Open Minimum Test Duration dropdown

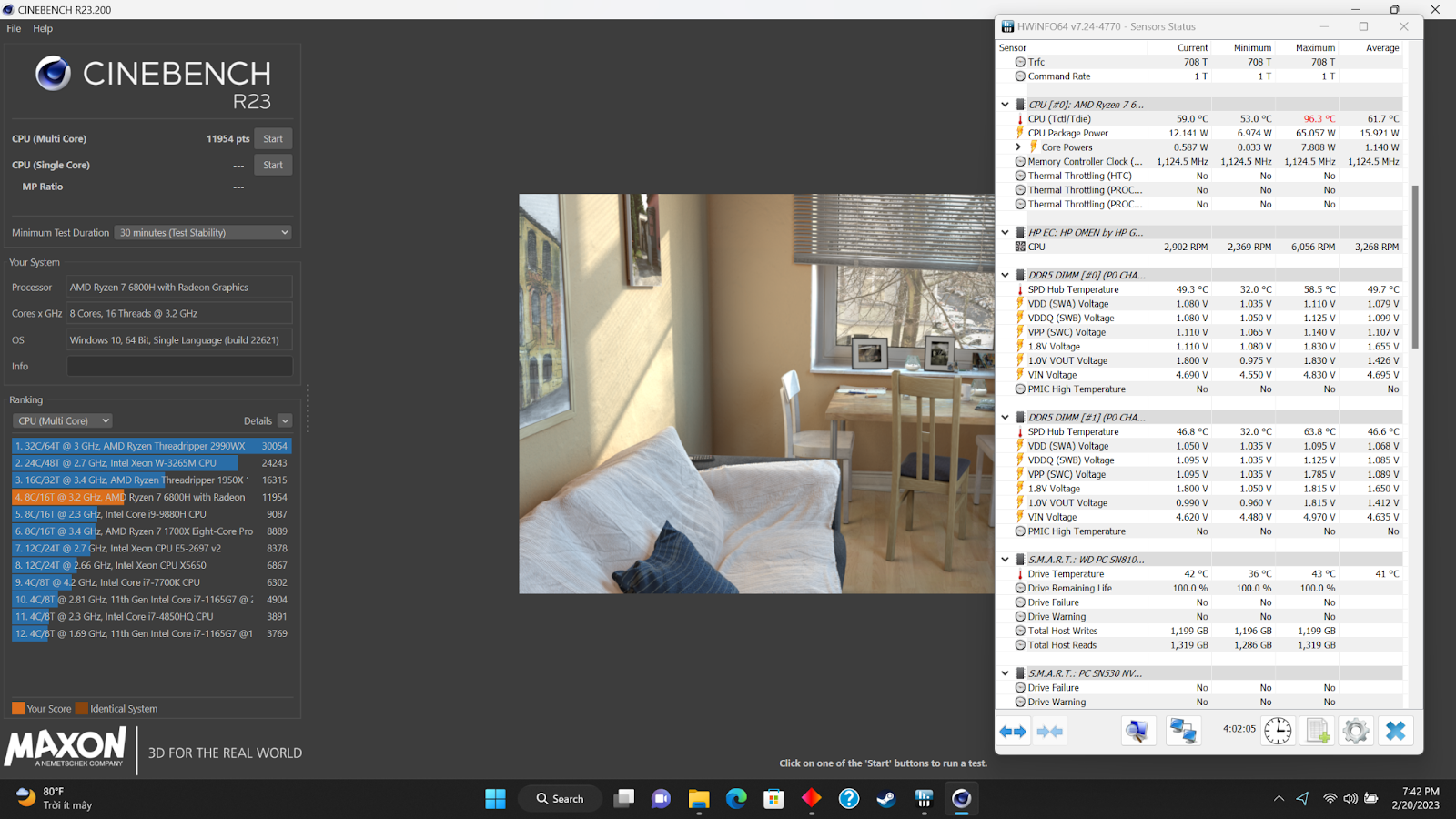coord(204,233)
